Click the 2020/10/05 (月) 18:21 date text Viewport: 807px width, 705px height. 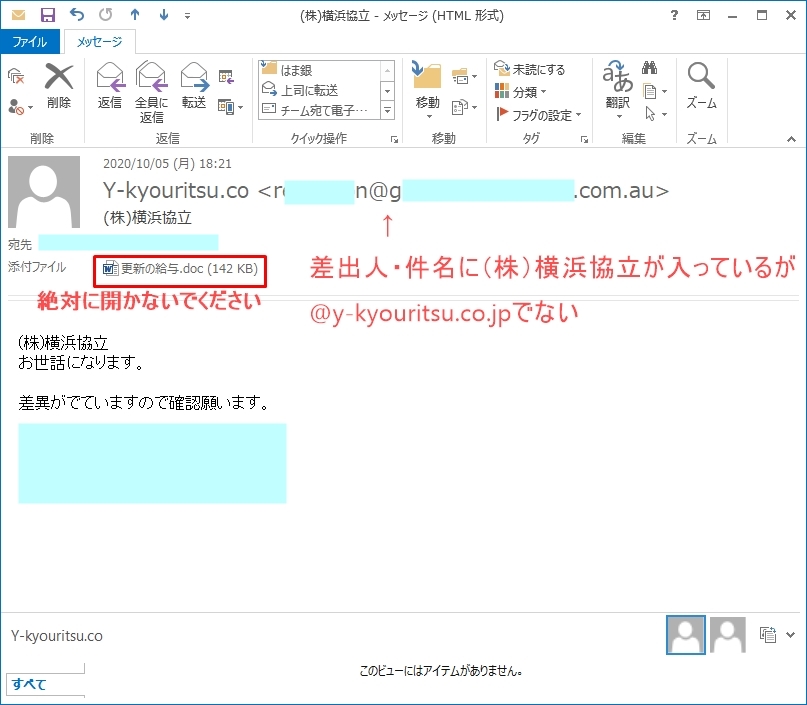click(167, 164)
